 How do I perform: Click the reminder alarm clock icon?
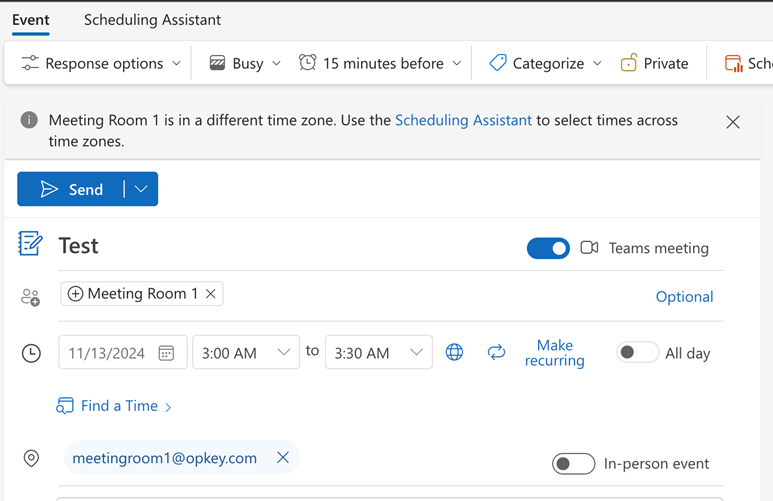307,63
